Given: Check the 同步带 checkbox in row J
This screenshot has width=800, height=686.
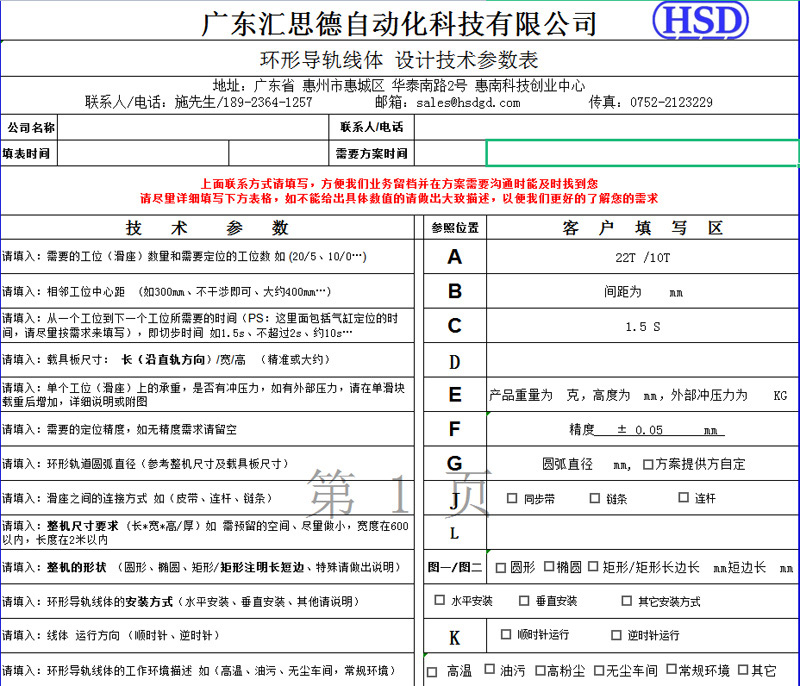Looking at the screenshot, I should click(511, 497).
